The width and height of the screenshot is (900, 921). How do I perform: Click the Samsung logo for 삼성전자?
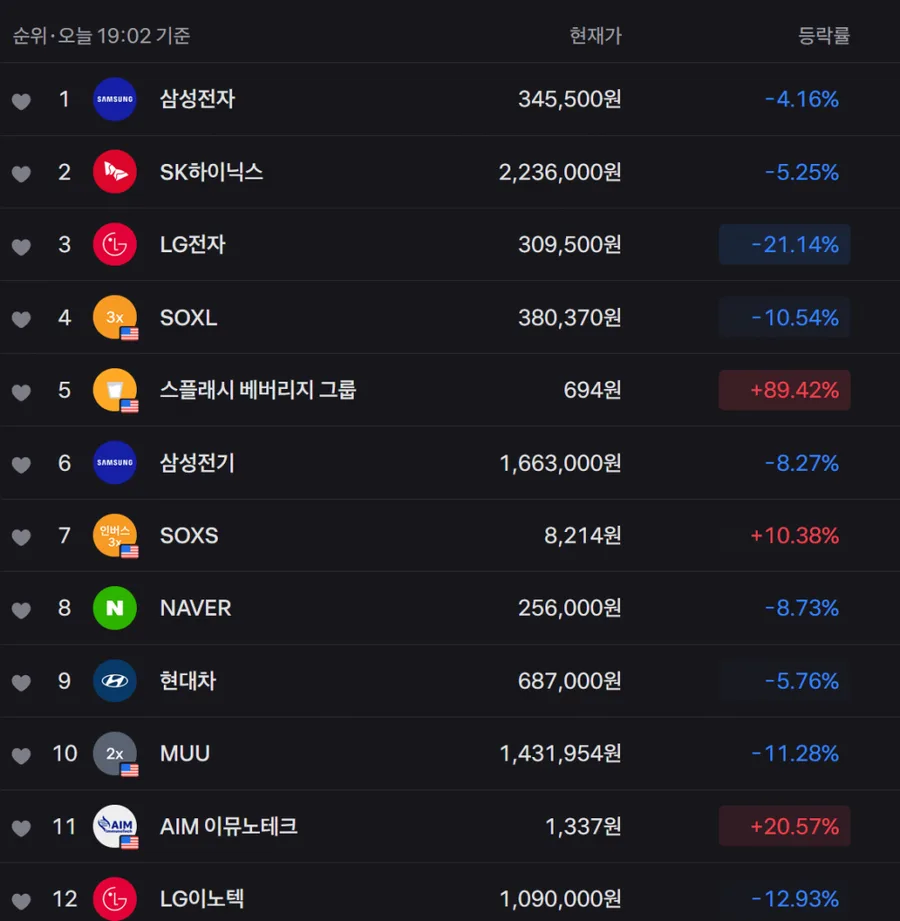[115, 99]
